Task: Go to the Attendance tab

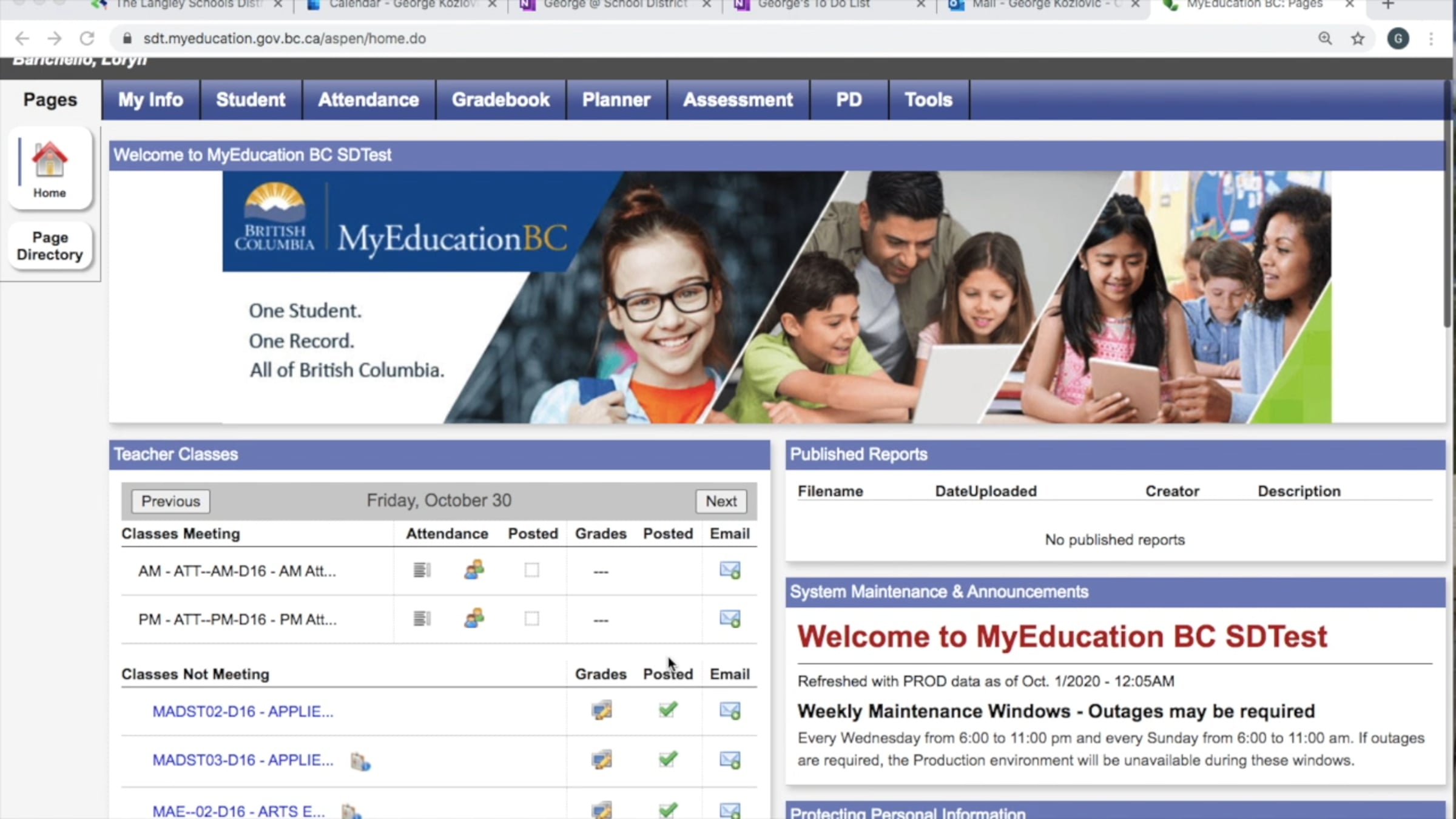Action: pos(368,99)
